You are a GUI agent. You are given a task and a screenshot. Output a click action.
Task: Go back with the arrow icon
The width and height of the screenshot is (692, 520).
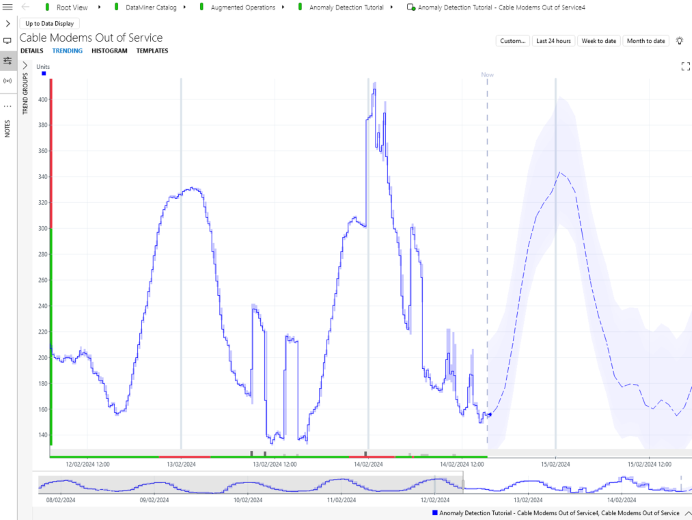[26, 7]
